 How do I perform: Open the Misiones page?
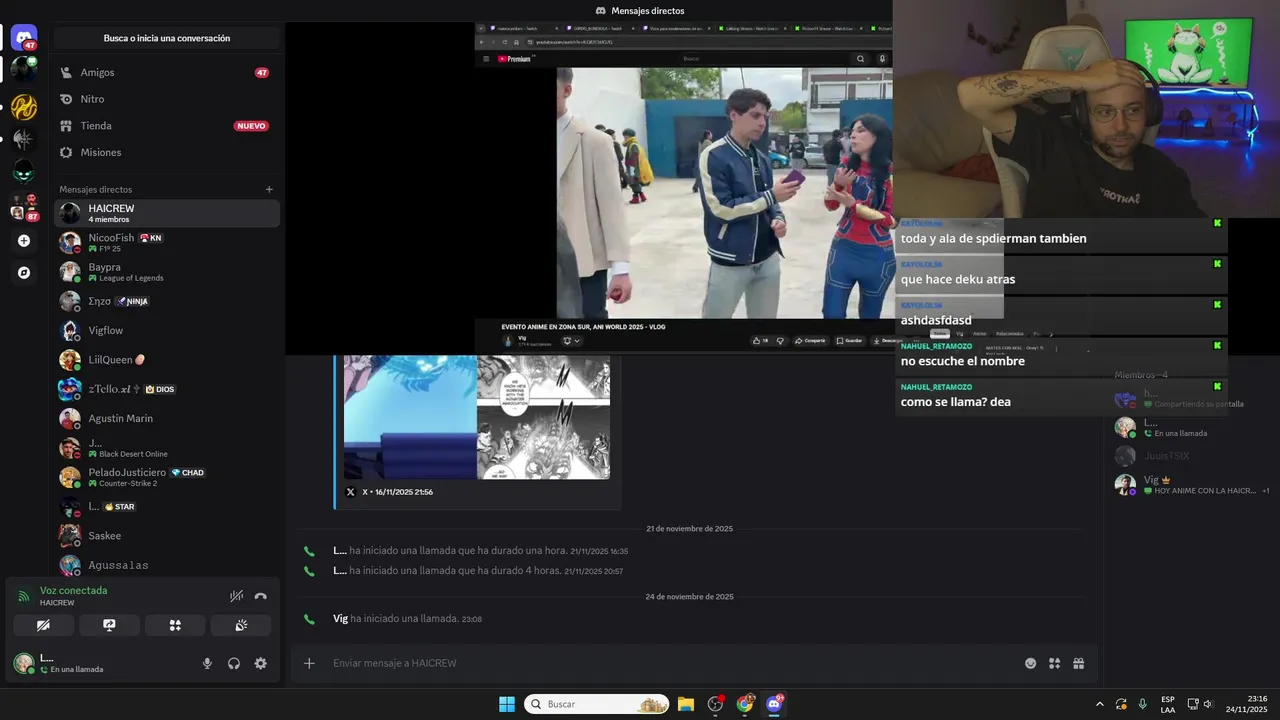pos(167,152)
